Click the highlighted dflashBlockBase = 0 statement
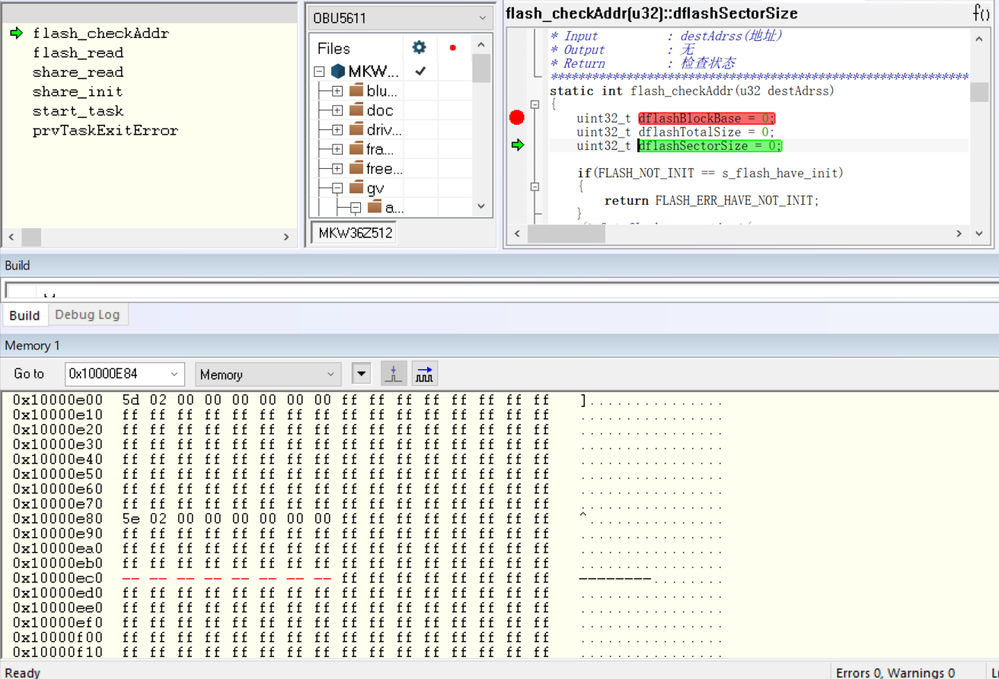Viewport: 999px width, 679px height. coord(707,118)
